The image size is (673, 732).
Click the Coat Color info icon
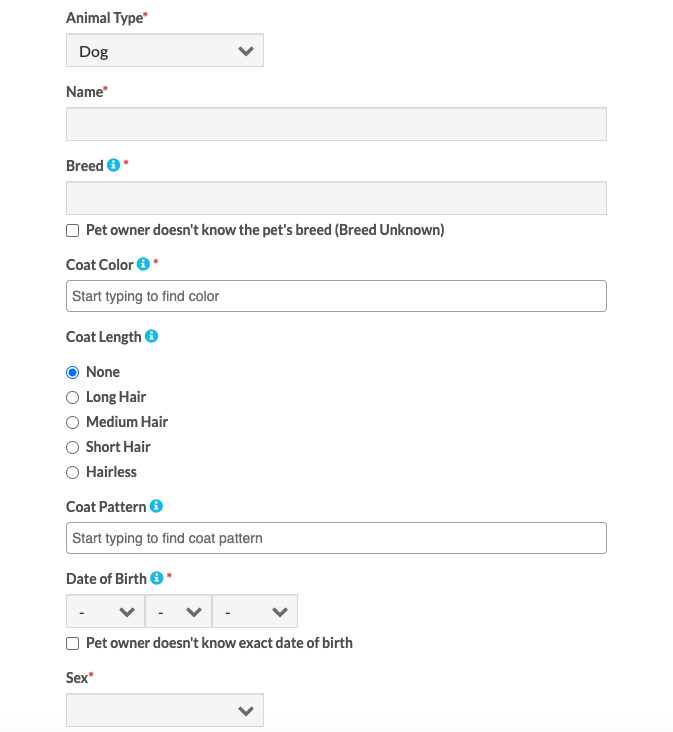click(143, 264)
